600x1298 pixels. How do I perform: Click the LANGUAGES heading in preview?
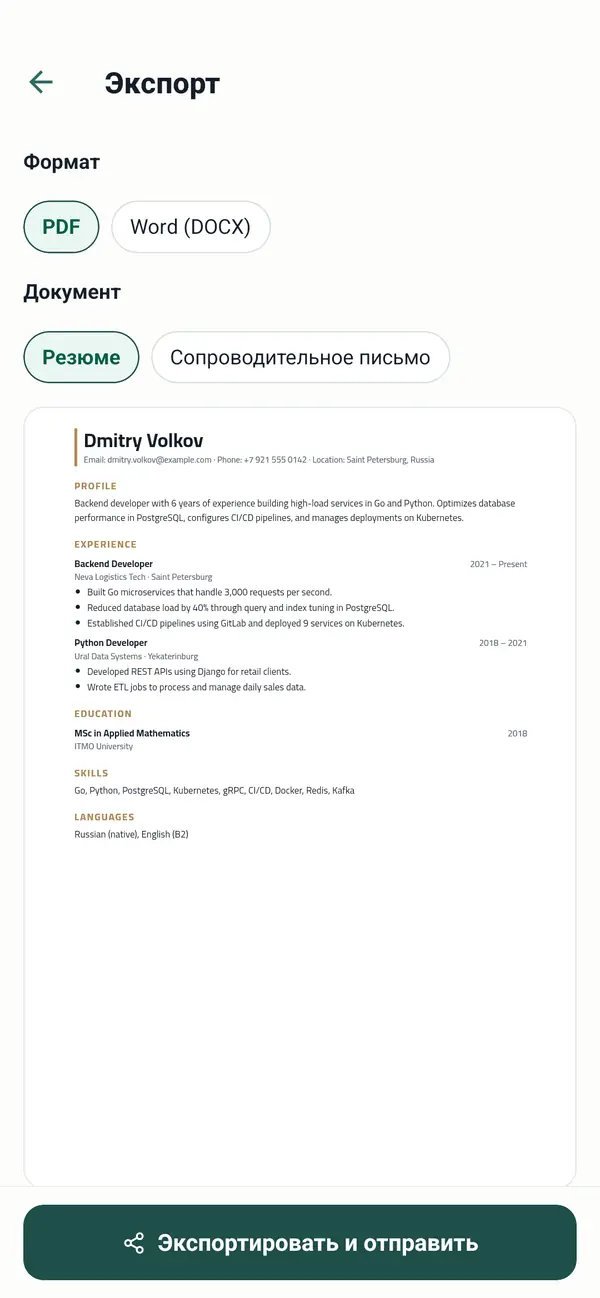[104, 817]
